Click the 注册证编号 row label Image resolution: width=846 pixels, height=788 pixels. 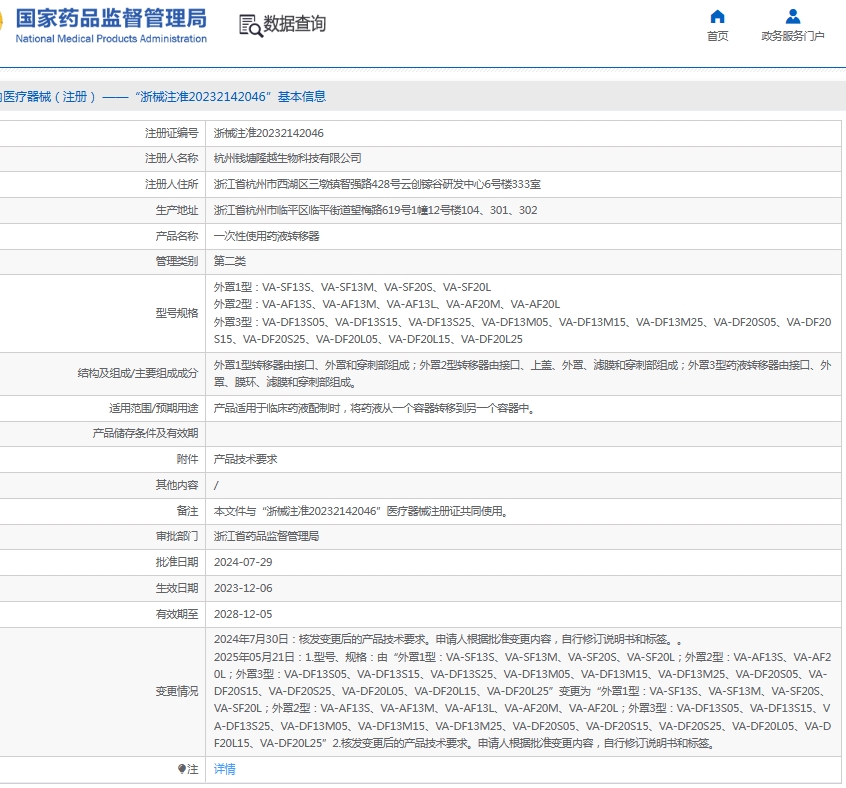[x=172, y=133]
